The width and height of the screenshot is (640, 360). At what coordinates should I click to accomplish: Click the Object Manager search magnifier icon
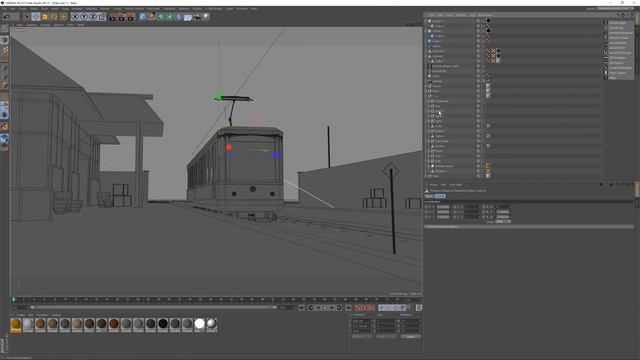point(618,15)
